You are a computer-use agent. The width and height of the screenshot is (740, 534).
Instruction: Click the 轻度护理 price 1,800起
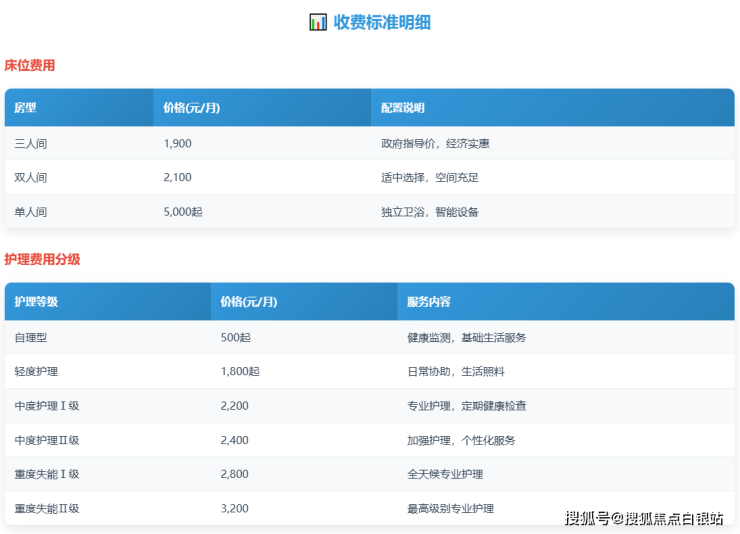pyautogui.click(x=240, y=372)
